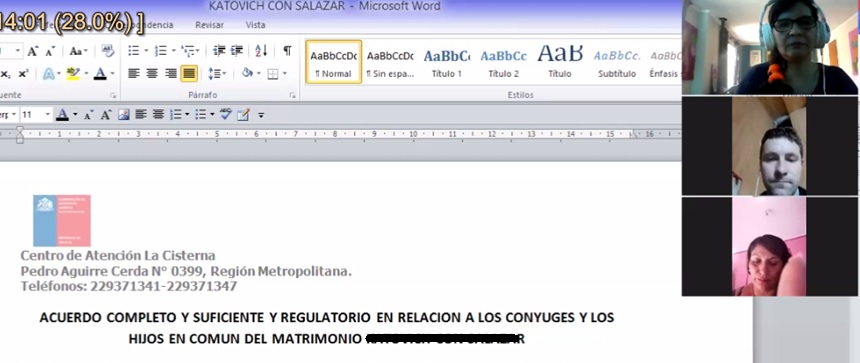Open the Change Case (Aa) button
The image size is (860, 363).
78,51
